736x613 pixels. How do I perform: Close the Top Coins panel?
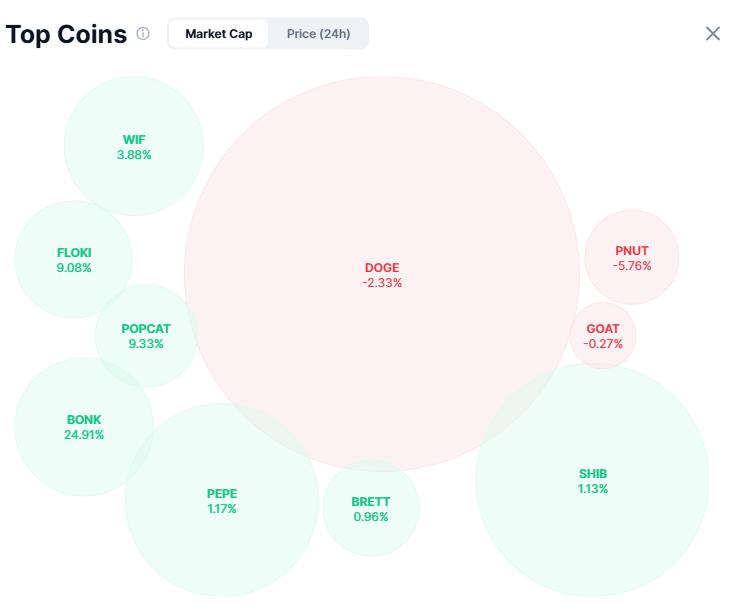coord(712,34)
